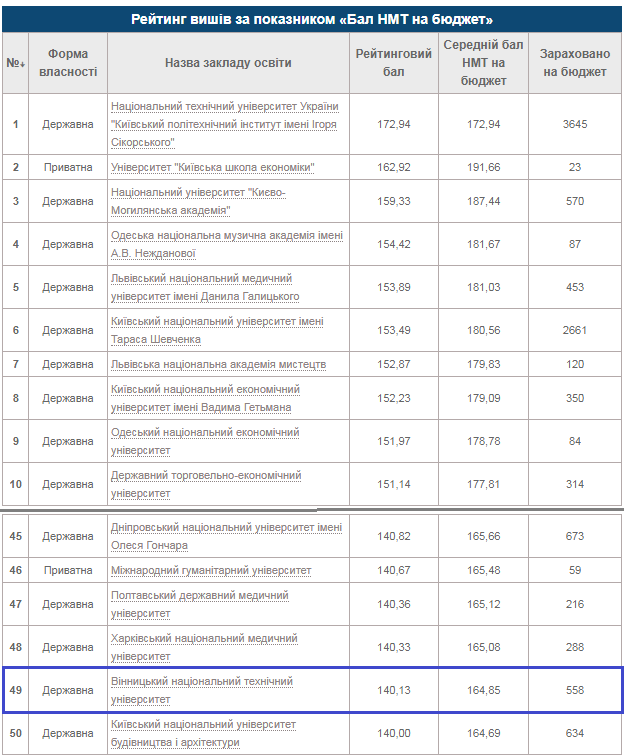This screenshot has height=756, width=624.
Task: Sort table by № column header
Action: point(15,63)
